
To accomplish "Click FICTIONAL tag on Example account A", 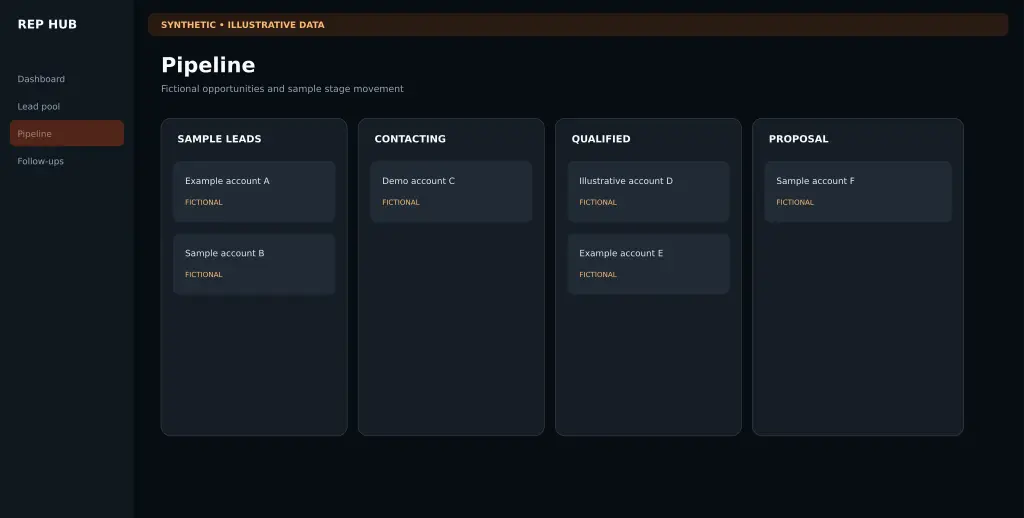I will coord(204,202).
